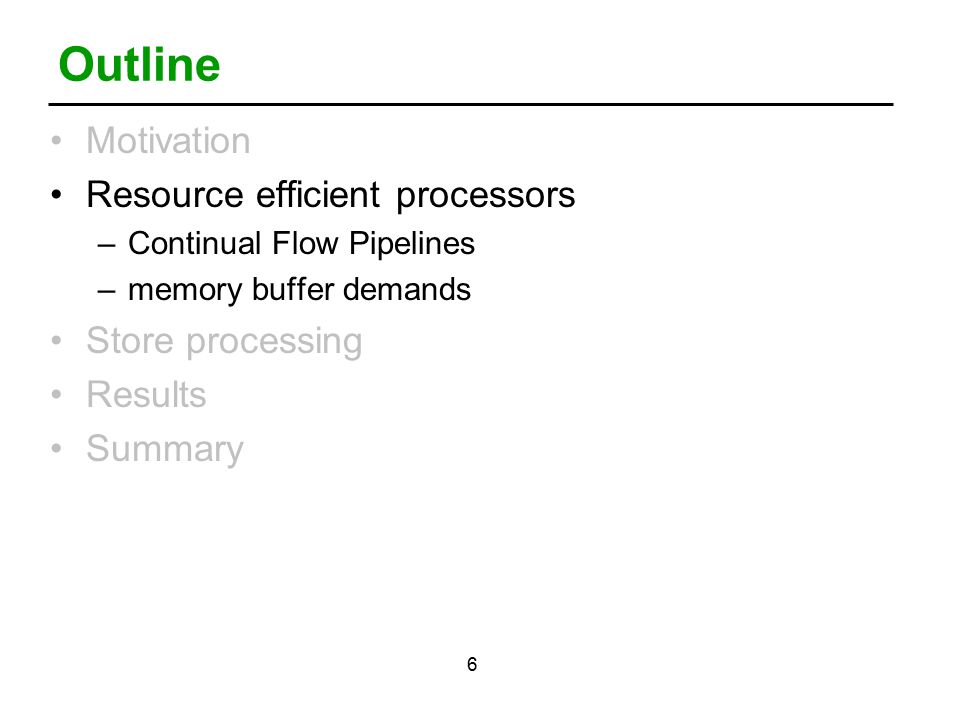The image size is (960, 720).
Task: Select the Continual Flow Pipelines sub-item
Action: point(301,243)
